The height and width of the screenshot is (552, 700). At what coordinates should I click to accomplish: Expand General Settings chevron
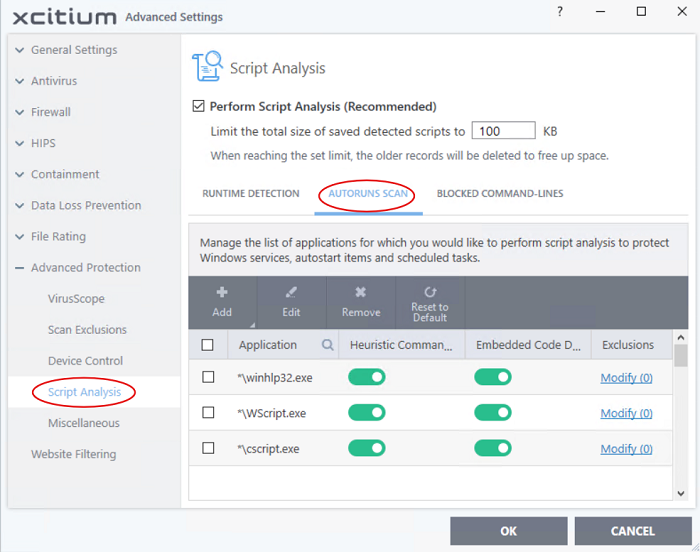pyautogui.click(x=20, y=50)
